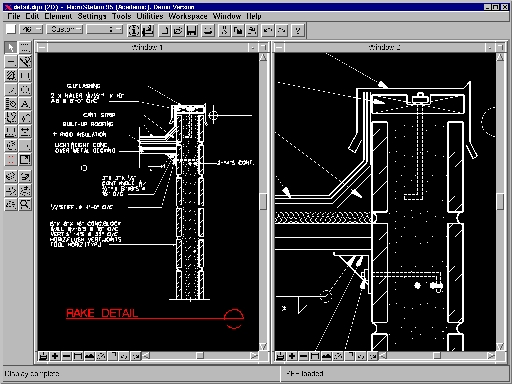Image resolution: width=512 pixels, height=384 pixels.
Task: Open the active level dropdown
Action: click(x=31, y=29)
